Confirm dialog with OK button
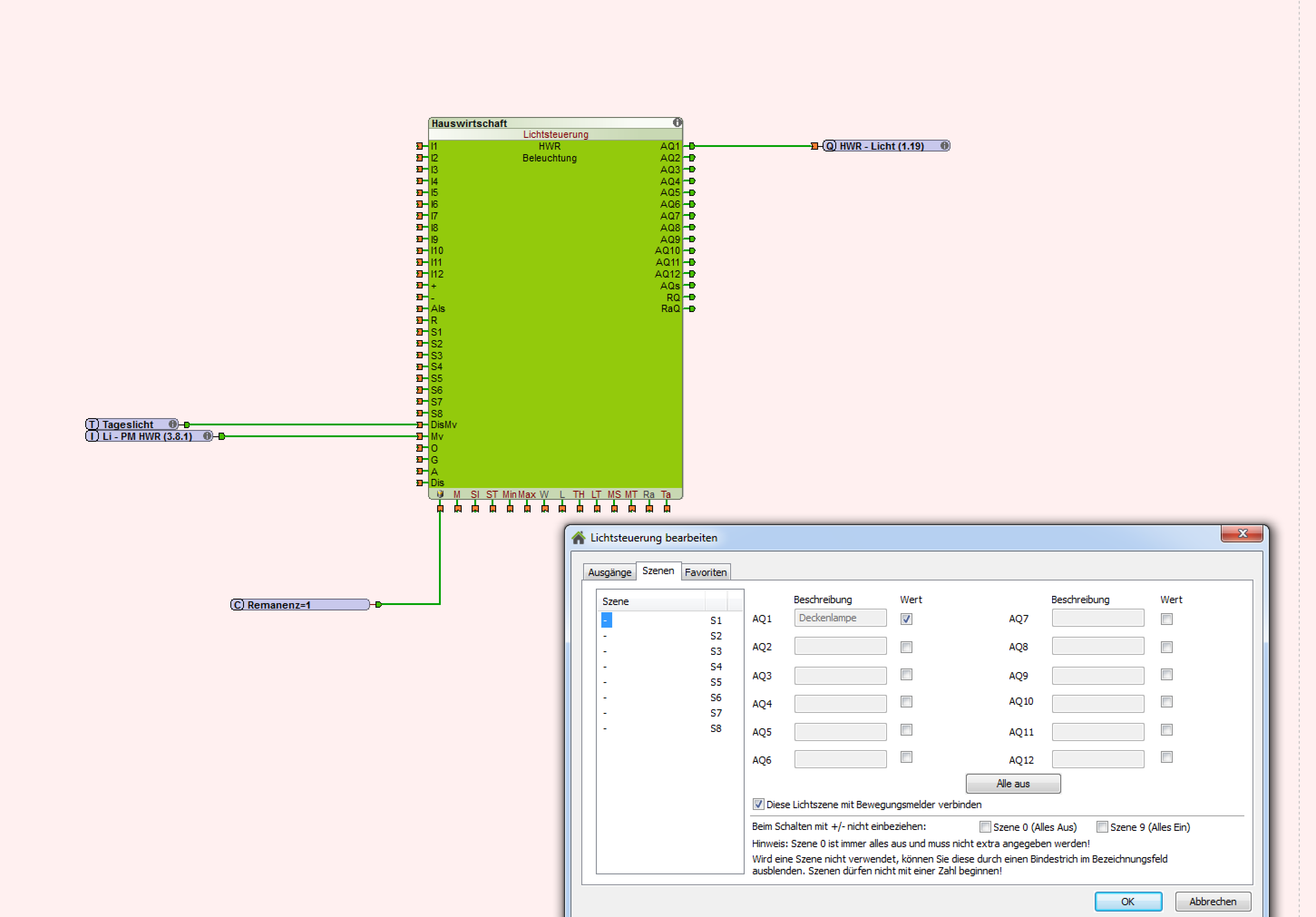The width and height of the screenshot is (1316, 917). click(x=1127, y=902)
